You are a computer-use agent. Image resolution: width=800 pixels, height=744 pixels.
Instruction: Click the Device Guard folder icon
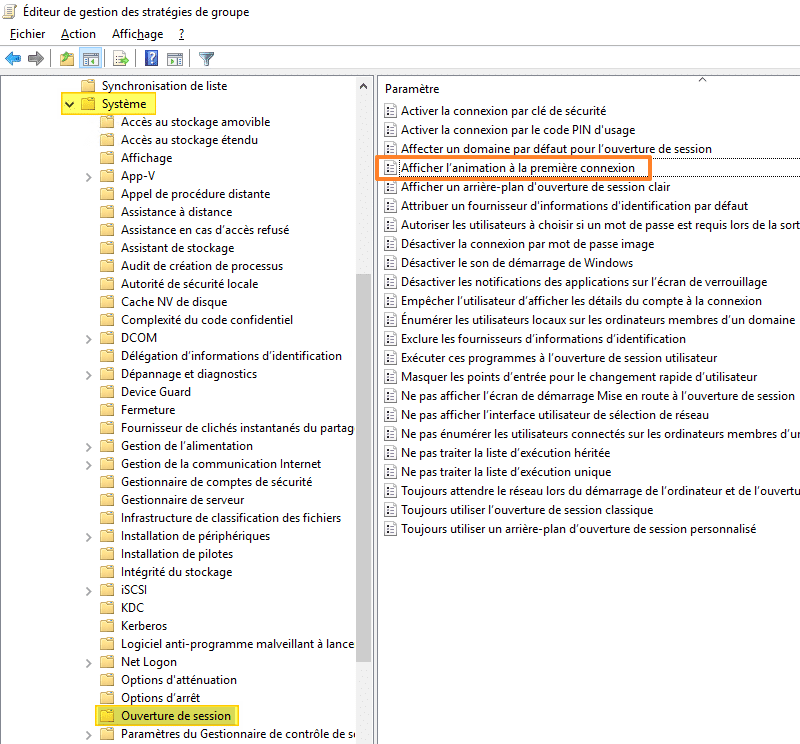click(107, 391)
